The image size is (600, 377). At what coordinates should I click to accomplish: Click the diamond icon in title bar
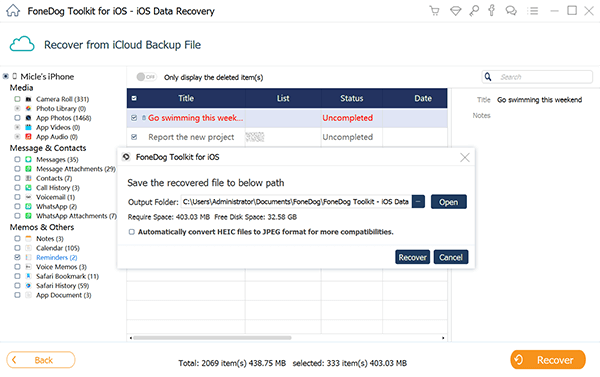(x=455, y=11)
